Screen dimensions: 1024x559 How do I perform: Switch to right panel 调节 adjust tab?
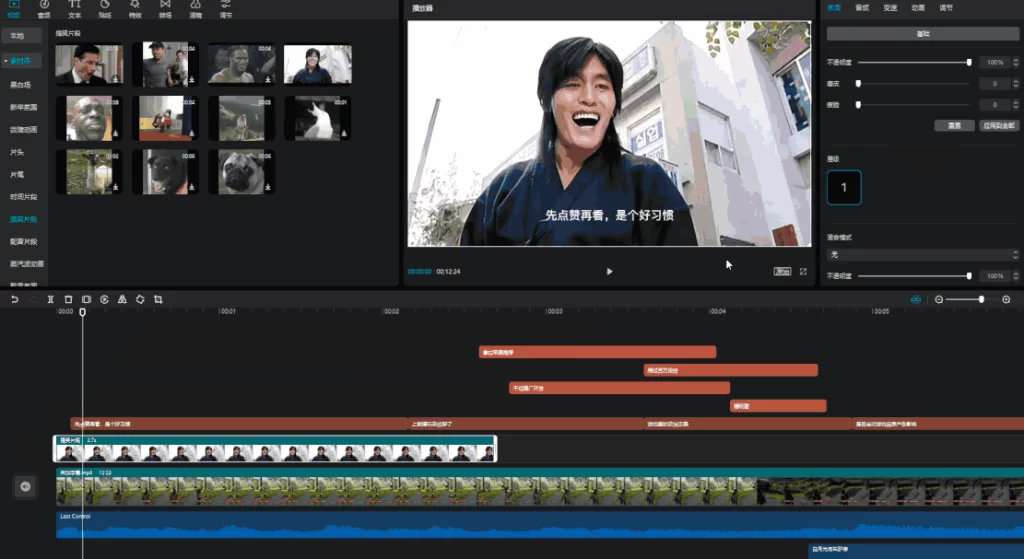946,8
